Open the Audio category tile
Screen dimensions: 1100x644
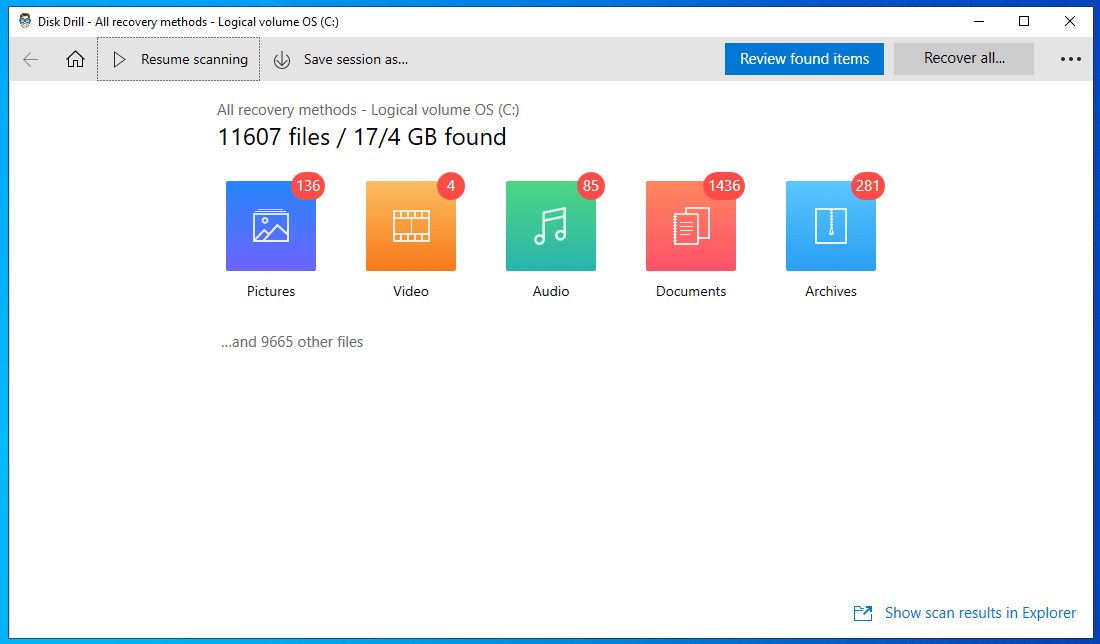(x=551, y=226)
